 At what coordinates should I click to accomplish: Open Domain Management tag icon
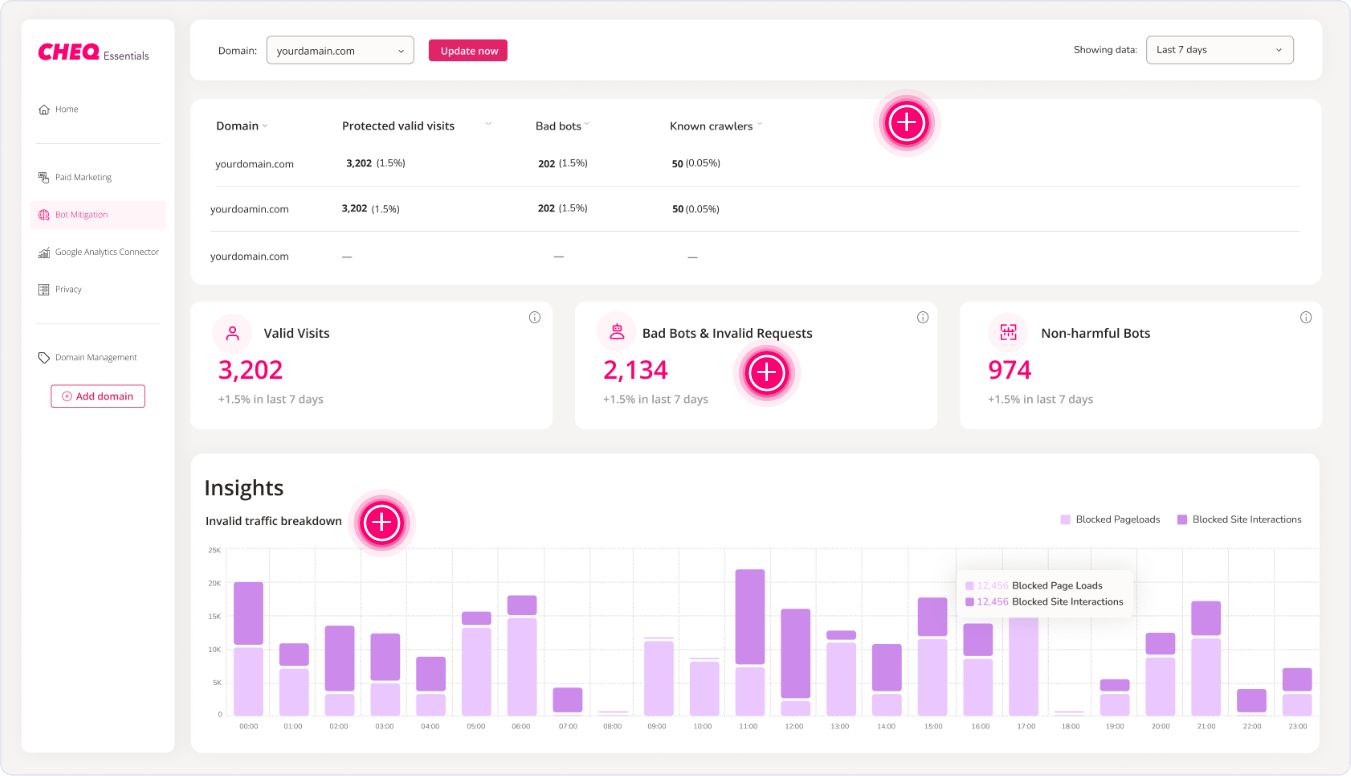click(42, 357)
